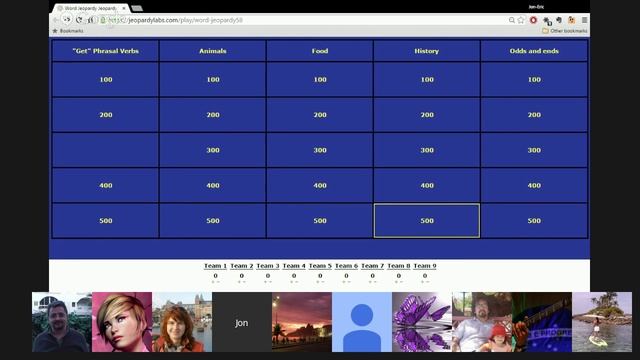Screen dimensions: 640x360
Task: Reveal Odds and ends for 200
Action: (x=534, y=115)
